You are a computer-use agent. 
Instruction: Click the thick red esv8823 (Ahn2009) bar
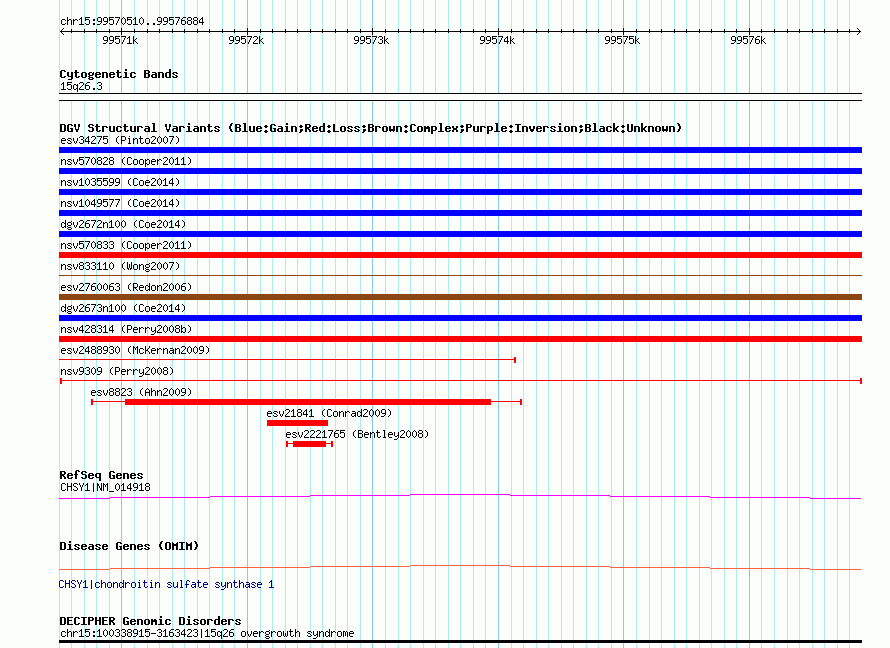click(308, 402)
